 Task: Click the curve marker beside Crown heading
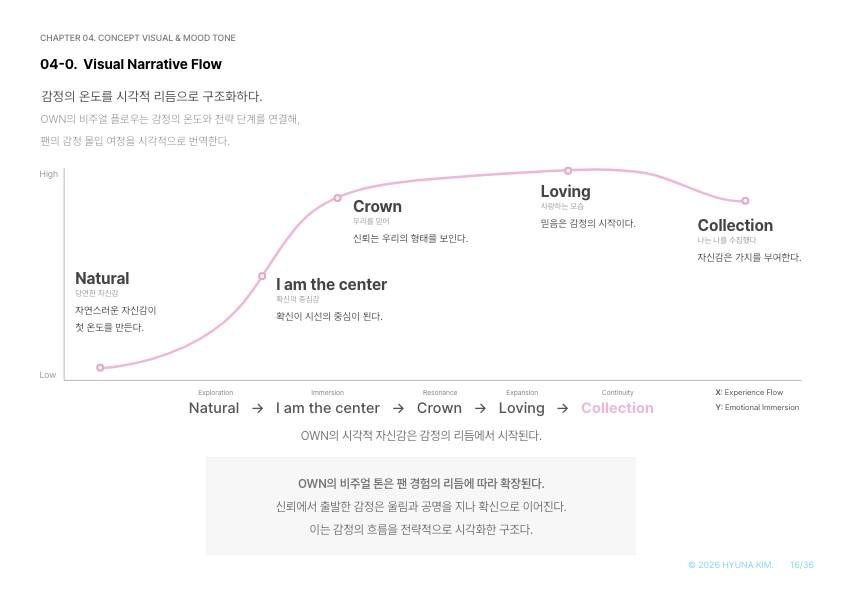coord(337,198)
